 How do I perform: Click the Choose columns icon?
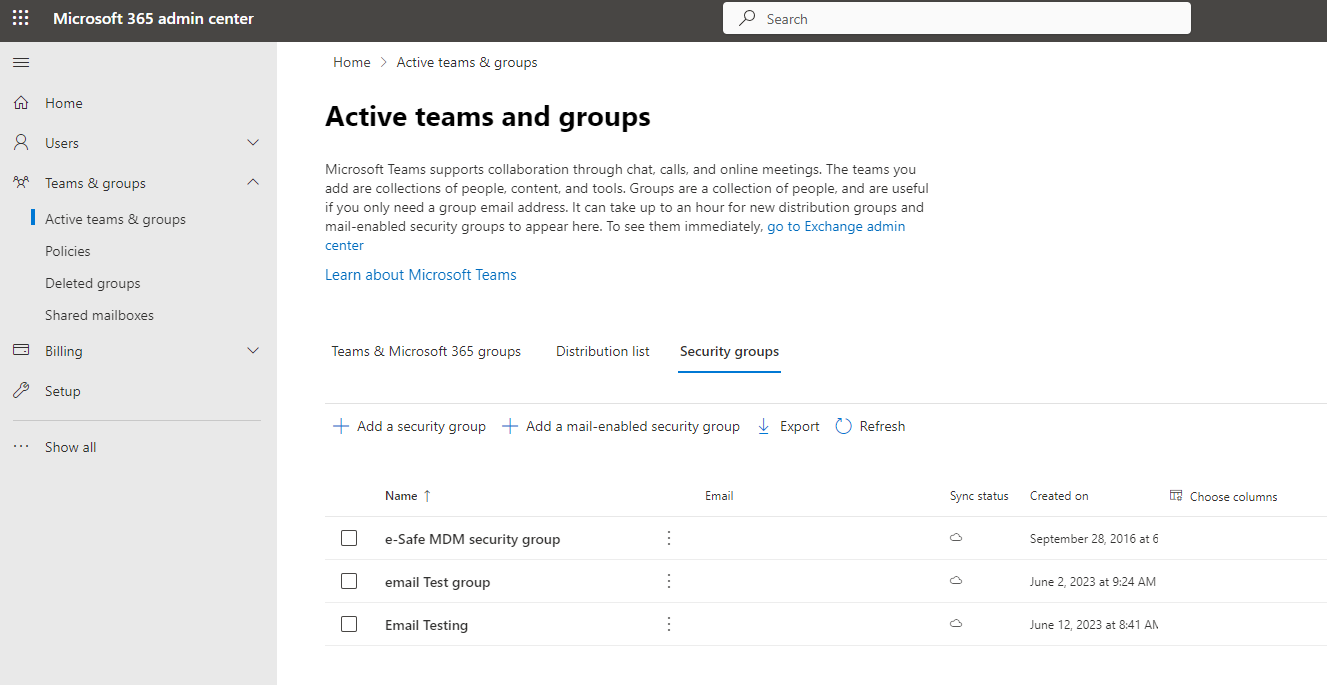click(1176, 496)
